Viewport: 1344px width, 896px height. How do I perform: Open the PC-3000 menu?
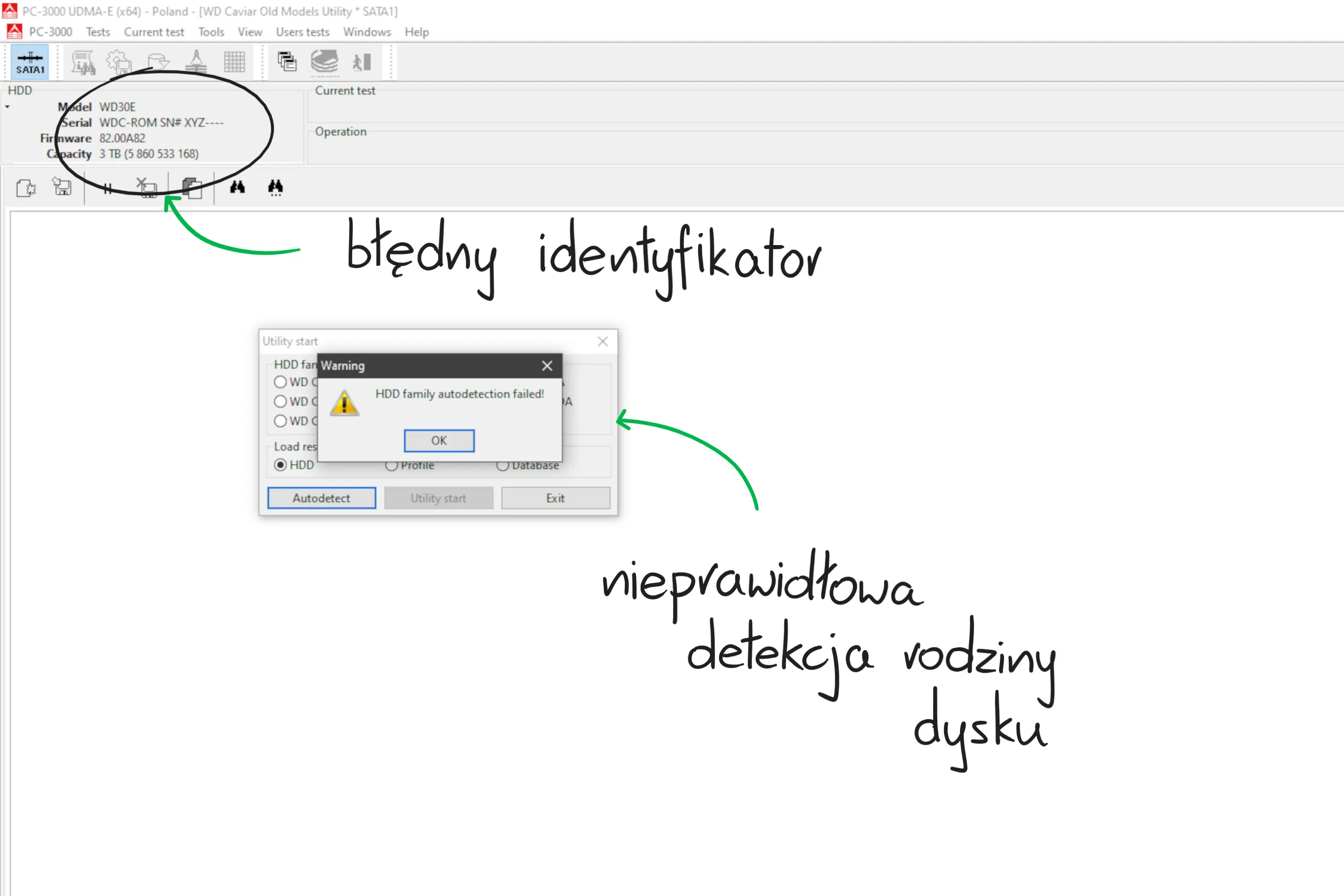pyautogui.click(x=51, y=32)
